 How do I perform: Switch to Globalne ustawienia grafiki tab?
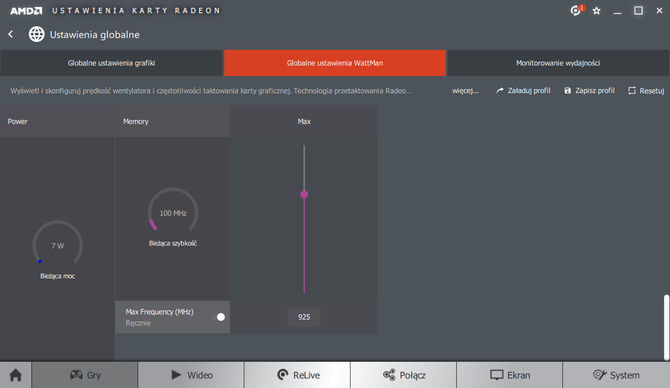[111, 63]
